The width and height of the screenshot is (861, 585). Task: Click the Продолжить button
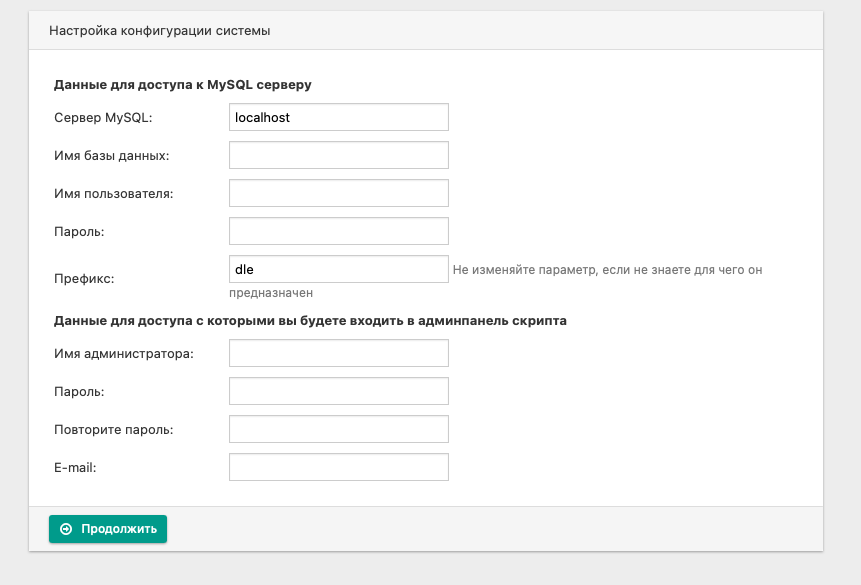click(x=108, y=529)
